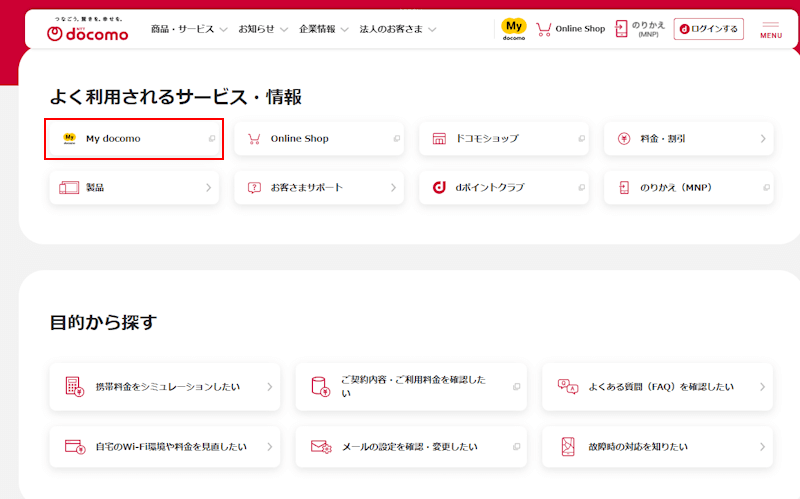Click the store icon on ドコモショップ card
The width and height of the screenshot is (800, 499).
coord(439,139)
